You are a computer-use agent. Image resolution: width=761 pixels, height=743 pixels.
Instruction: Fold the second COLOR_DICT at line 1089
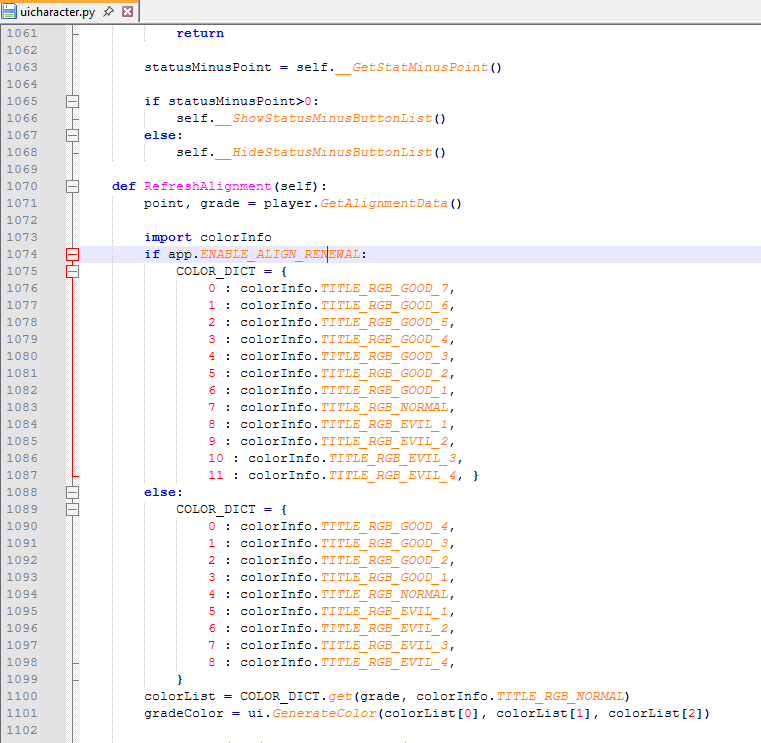coord(72,509)
